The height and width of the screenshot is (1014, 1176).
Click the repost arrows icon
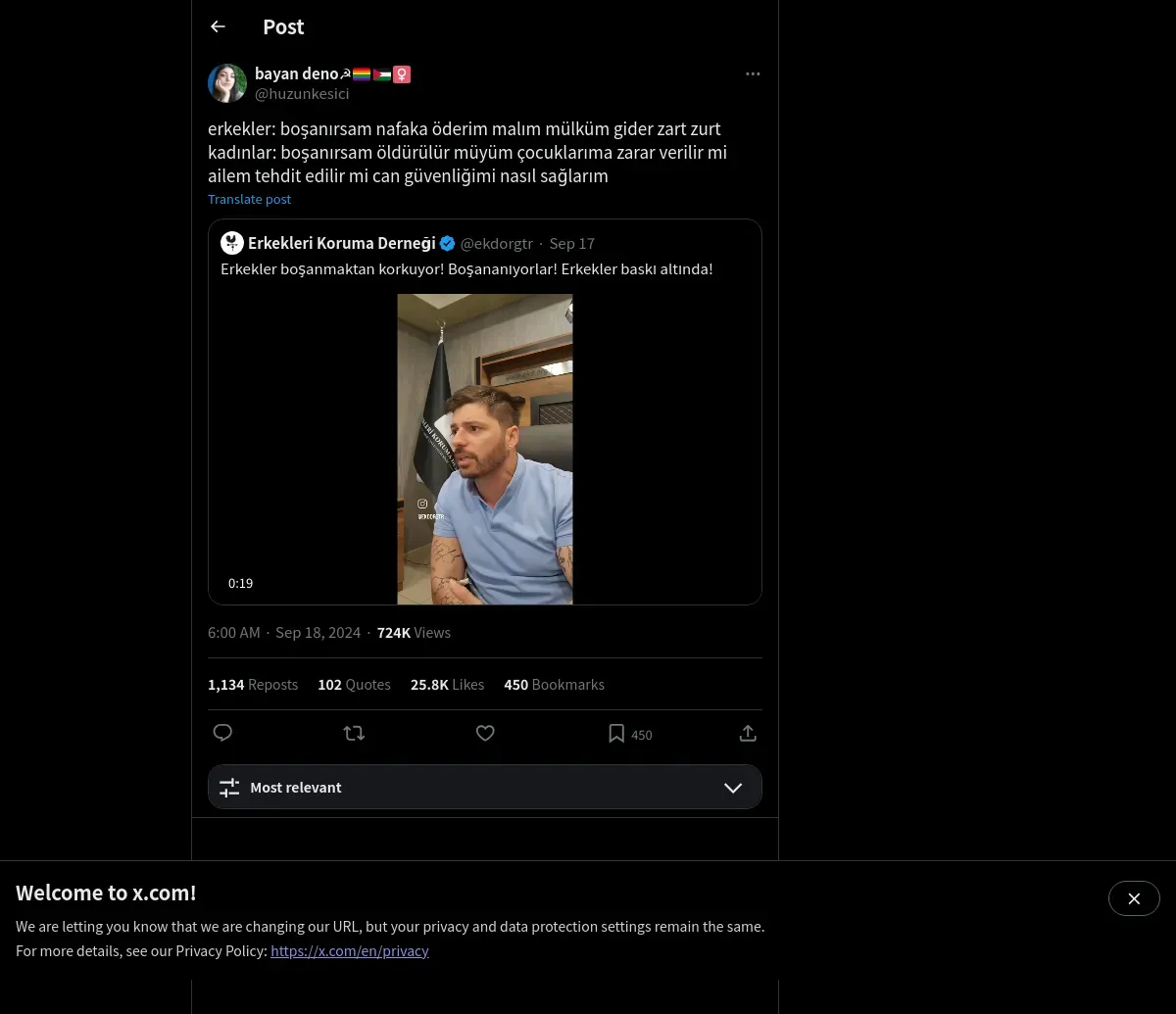tap(354, 733)
